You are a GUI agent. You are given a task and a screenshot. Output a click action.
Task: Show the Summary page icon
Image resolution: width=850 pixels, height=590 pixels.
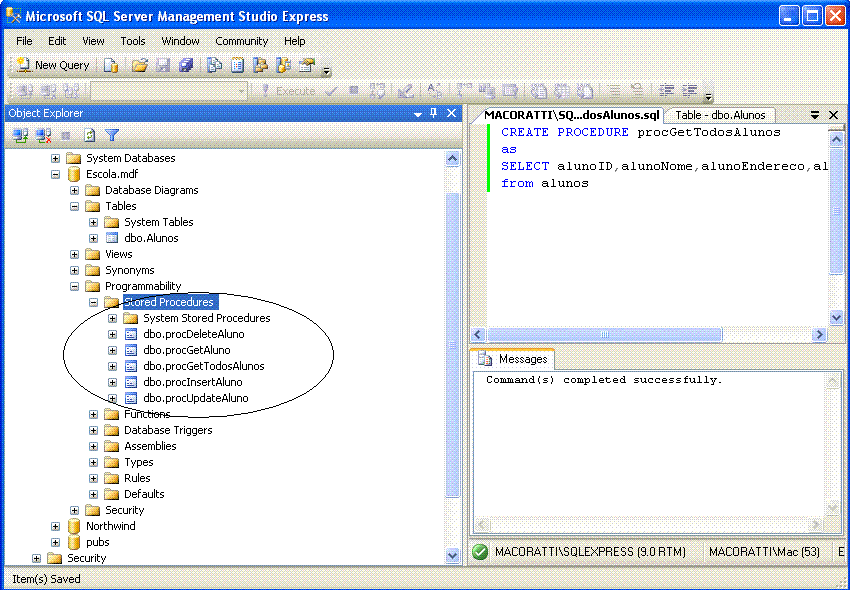pyautogui.click(x=237, y=66)
